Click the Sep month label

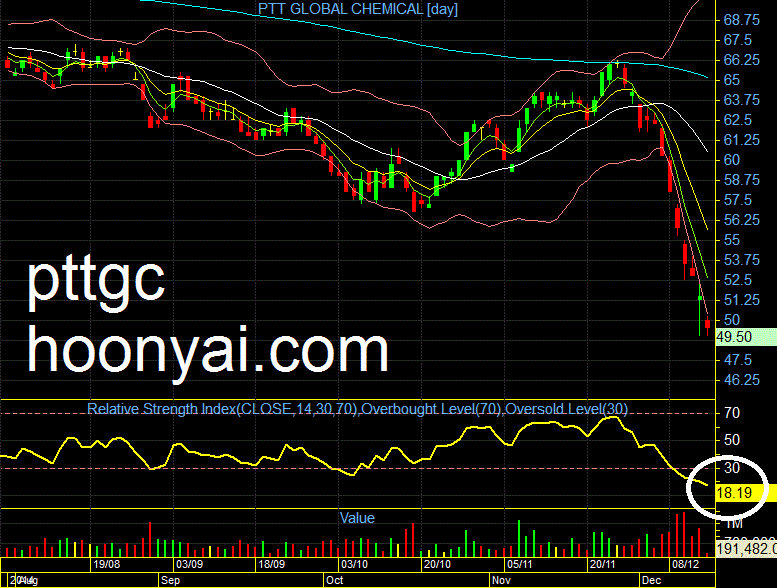[x=170, y=581]
